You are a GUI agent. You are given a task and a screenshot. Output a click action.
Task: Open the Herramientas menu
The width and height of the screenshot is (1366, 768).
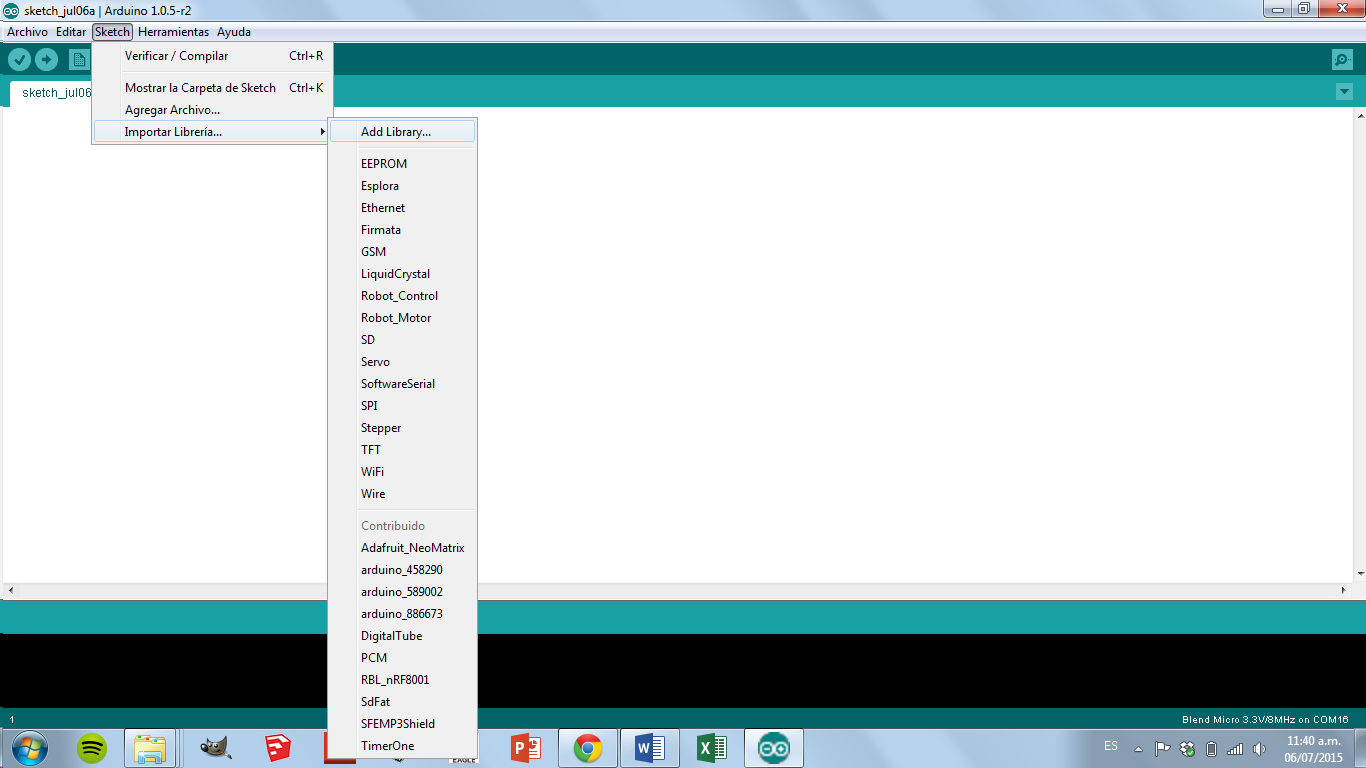(173, 32)
